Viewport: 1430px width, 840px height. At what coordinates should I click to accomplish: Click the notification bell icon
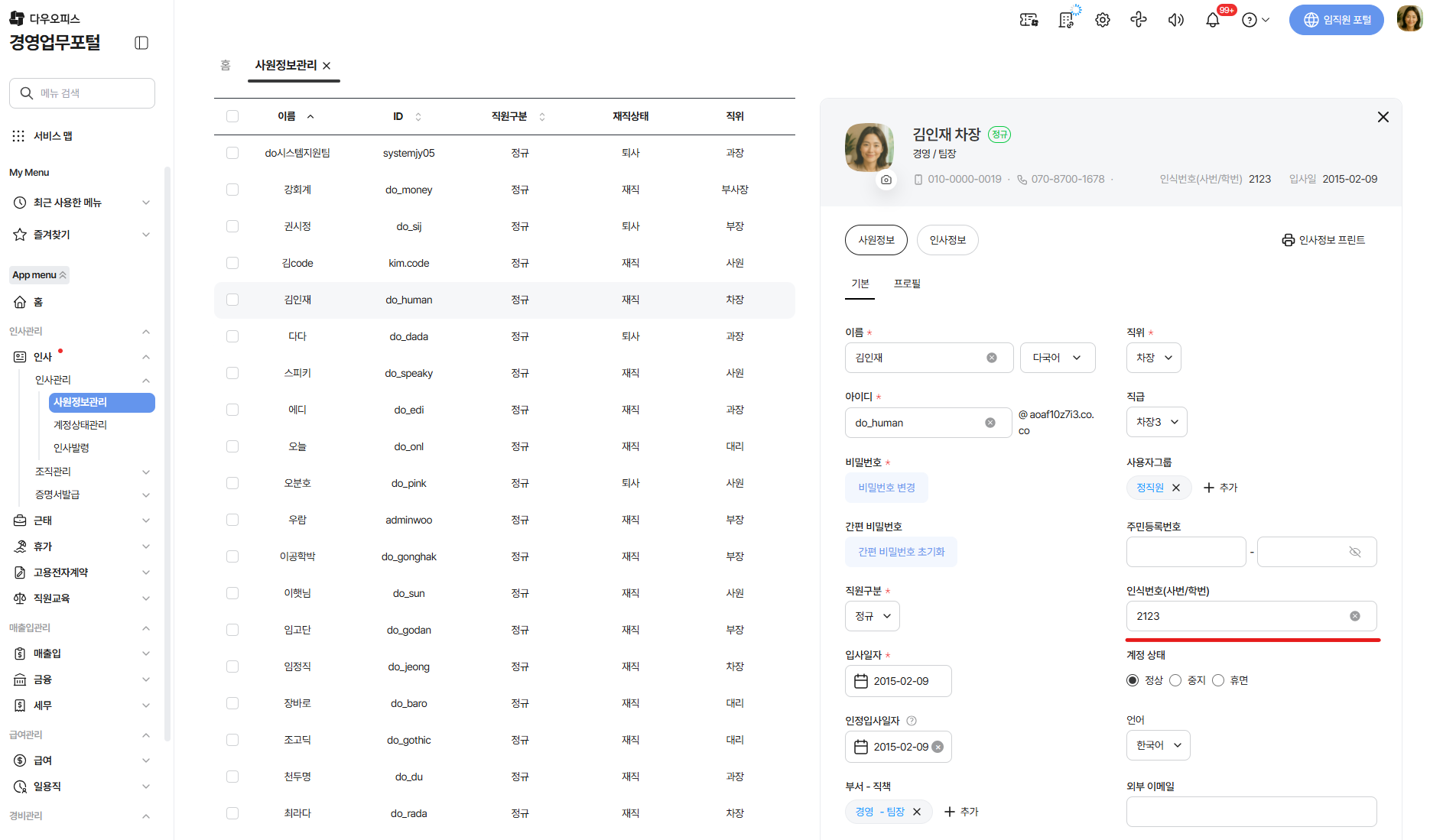(1212, 21)
